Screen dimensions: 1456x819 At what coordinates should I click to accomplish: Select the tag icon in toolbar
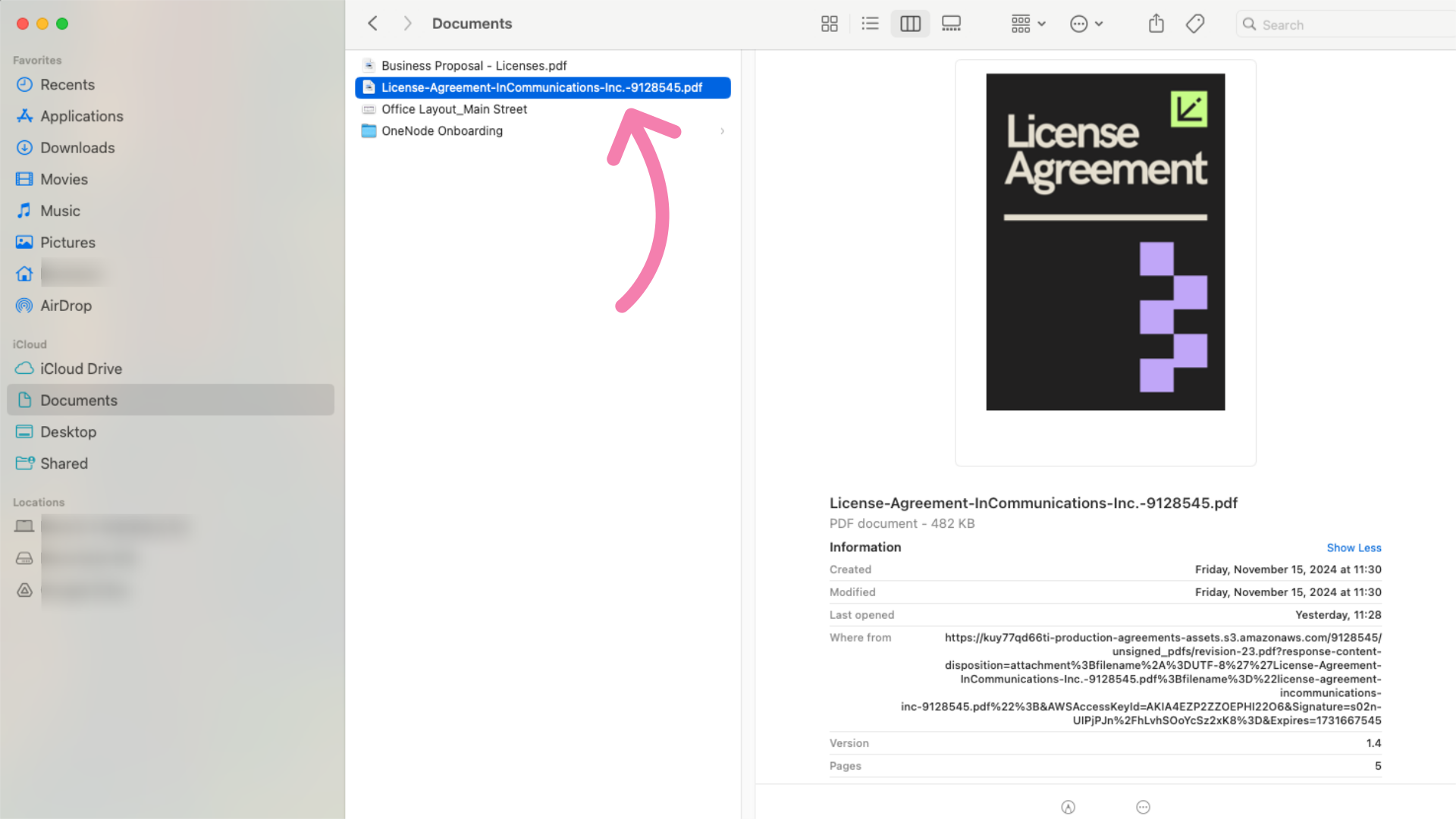pos(1195,23)
